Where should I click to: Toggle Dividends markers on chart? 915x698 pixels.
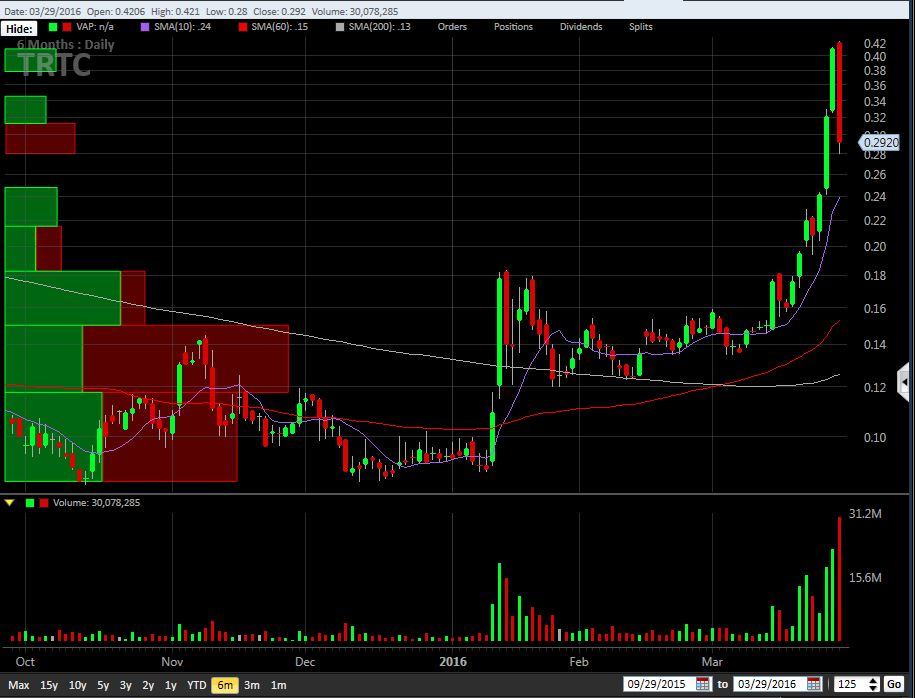click(581, 27)
